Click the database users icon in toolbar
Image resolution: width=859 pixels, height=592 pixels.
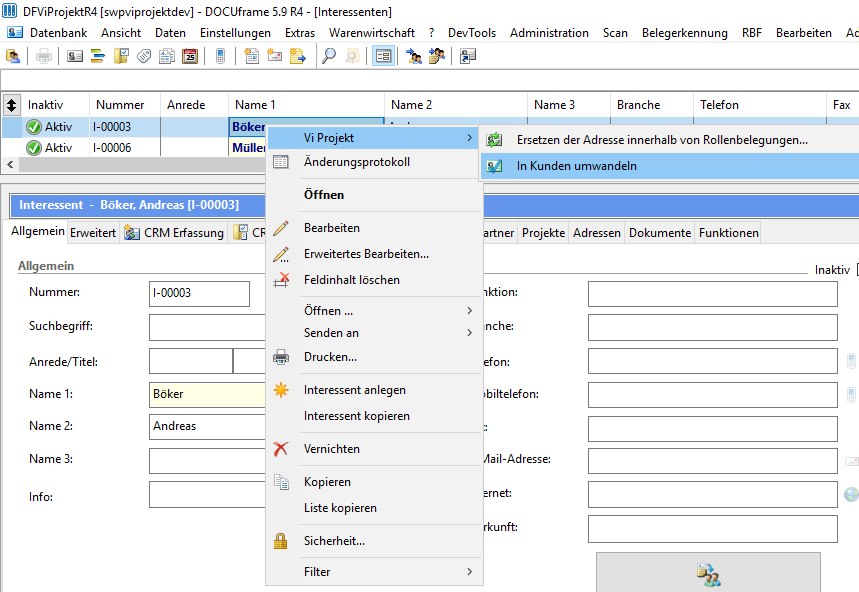(x=13, y=56)
